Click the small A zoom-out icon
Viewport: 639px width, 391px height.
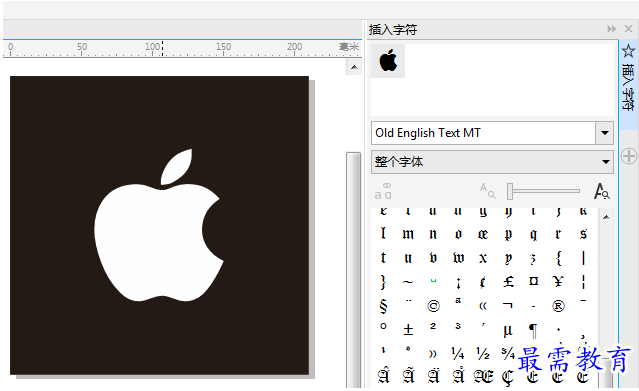coord(487,190)
